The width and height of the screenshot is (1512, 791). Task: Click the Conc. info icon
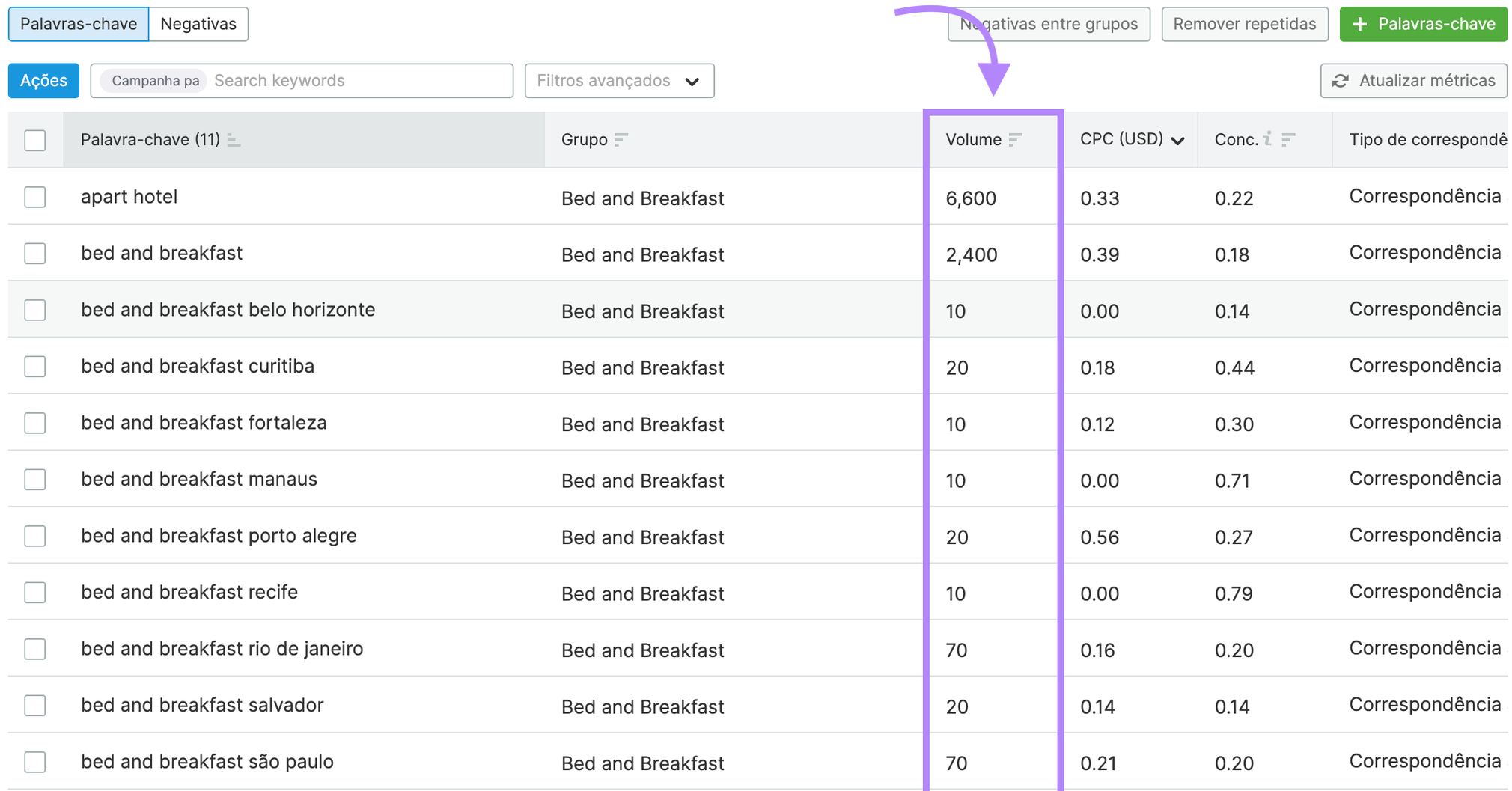tap(1267, 139)
